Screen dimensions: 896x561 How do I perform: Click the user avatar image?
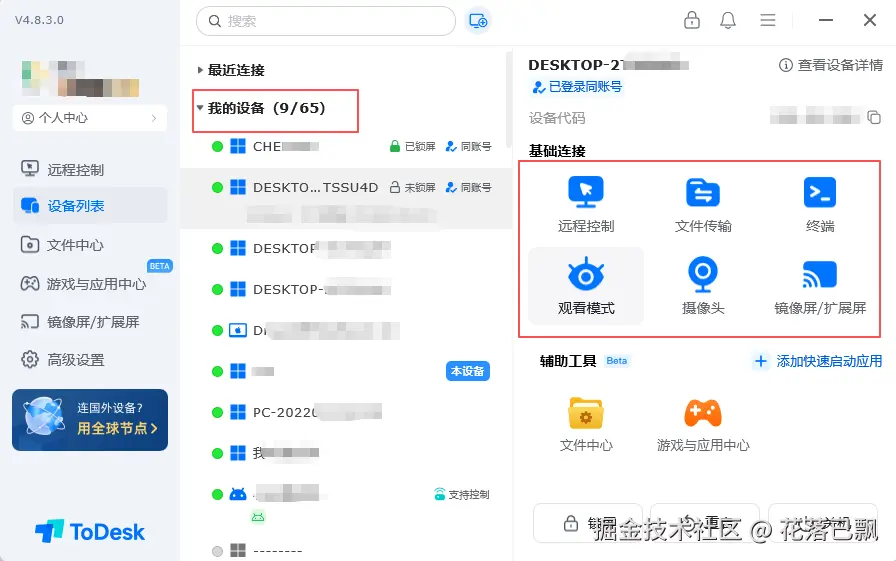pos(80,78)
